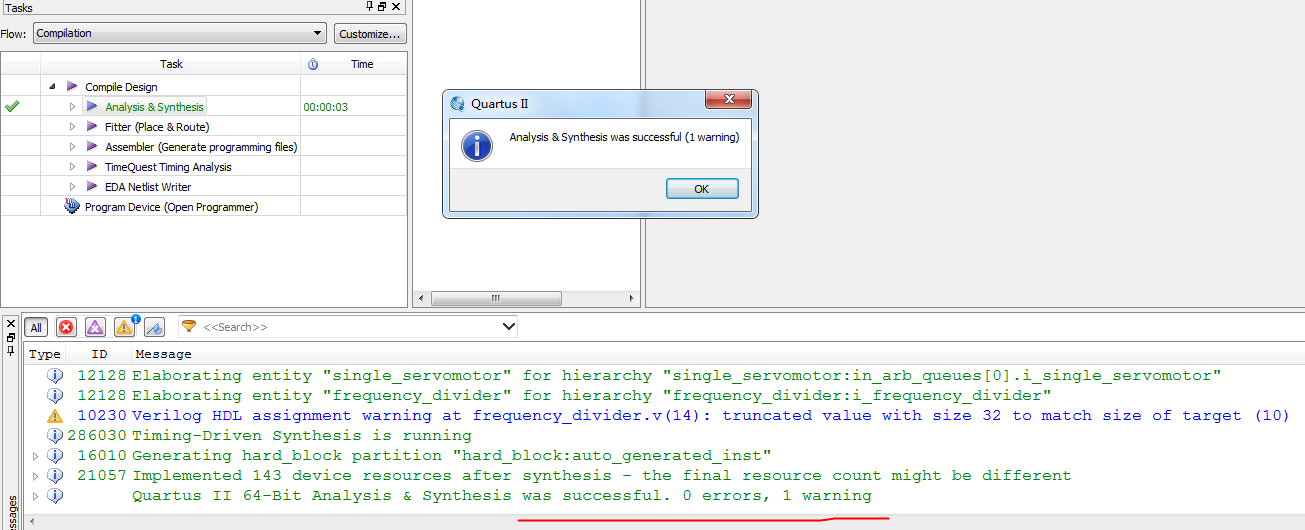Click the ID column header in Messages
The image size is (1305, 530).
pyautogui.click(x=99, y=354)
